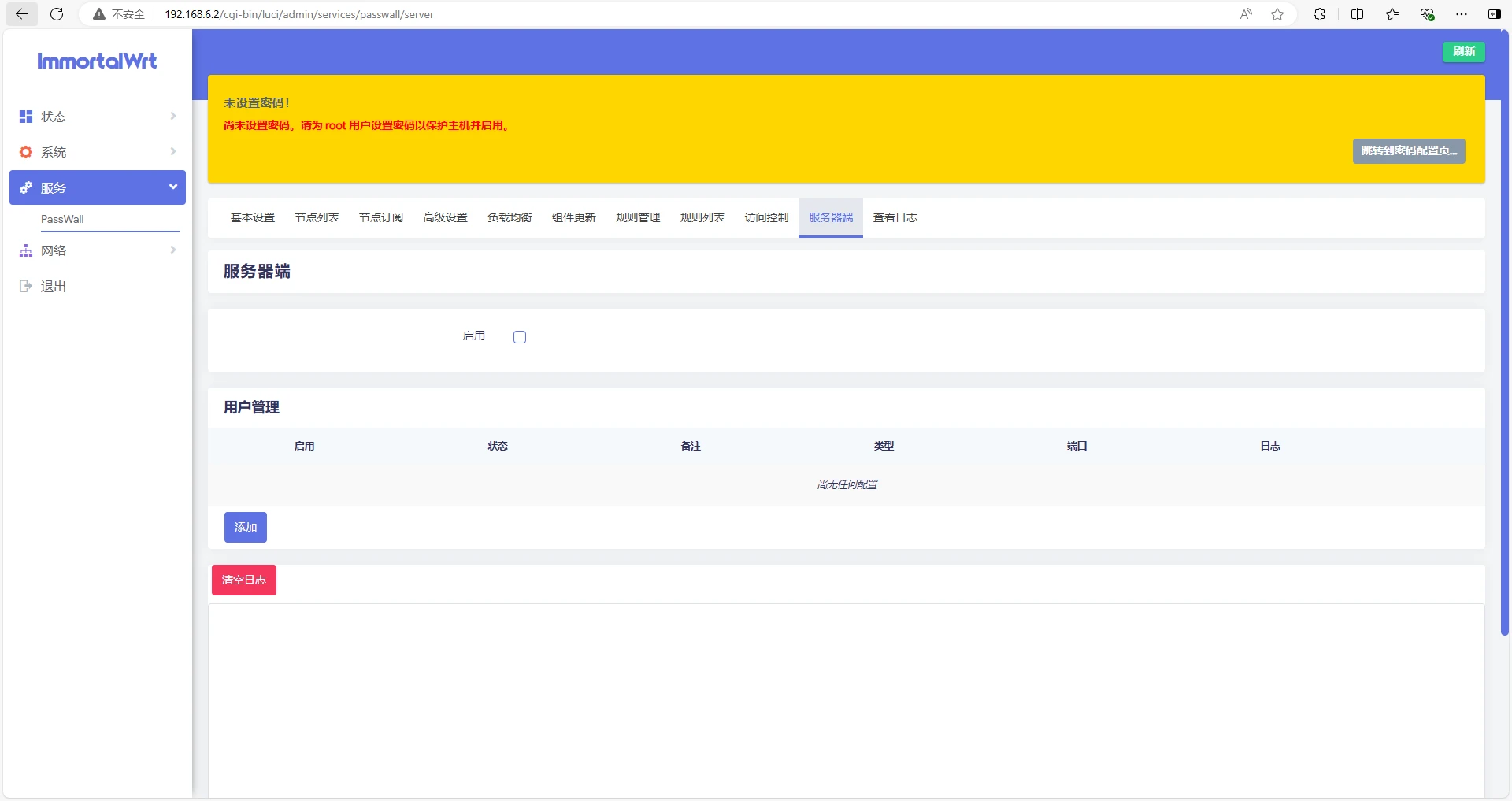1512x801 pixels.
Task: Click the red 清空日志 button
Action: click(244, 580)
